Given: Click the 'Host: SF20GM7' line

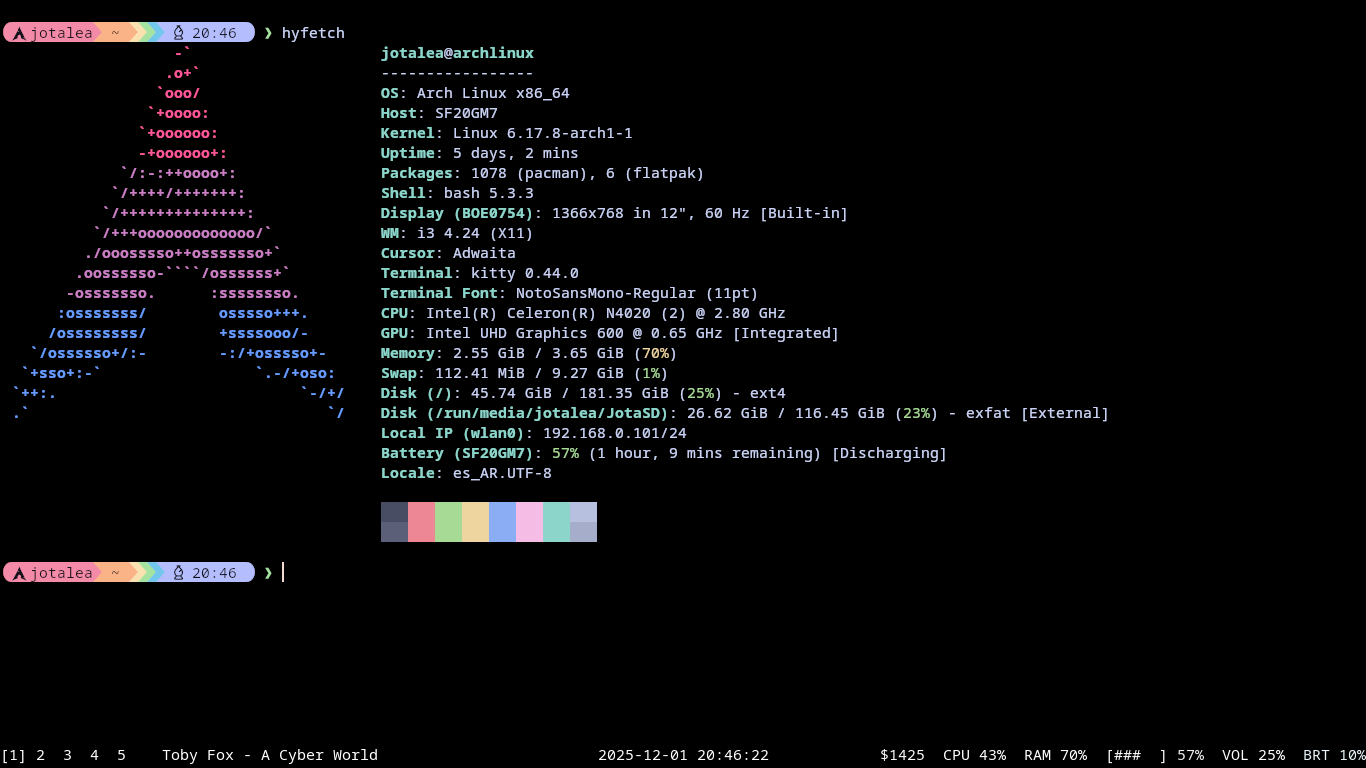Looking at the screenshot, I should (439, 113).
